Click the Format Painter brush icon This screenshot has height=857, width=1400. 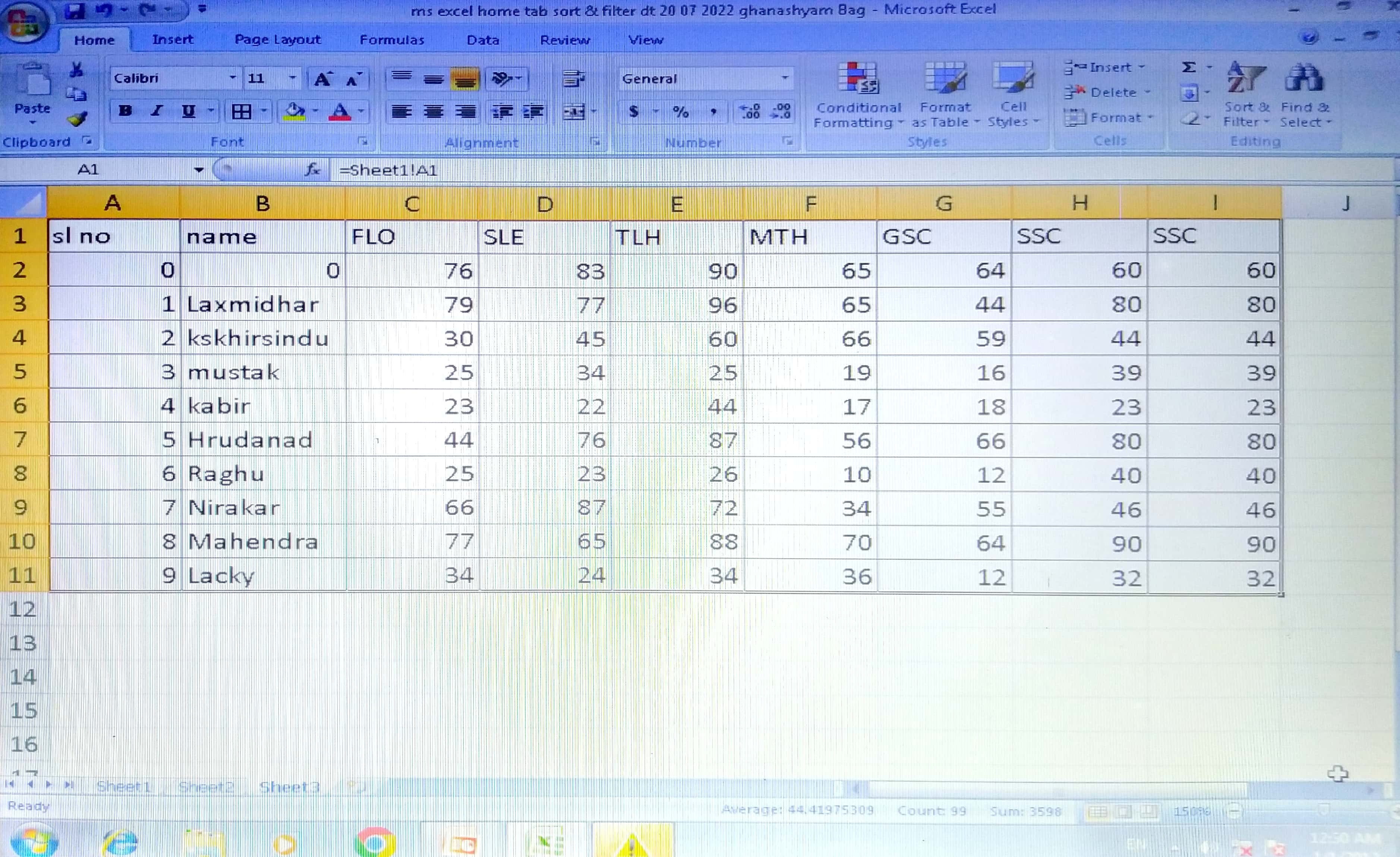click(x=77, y=119)
